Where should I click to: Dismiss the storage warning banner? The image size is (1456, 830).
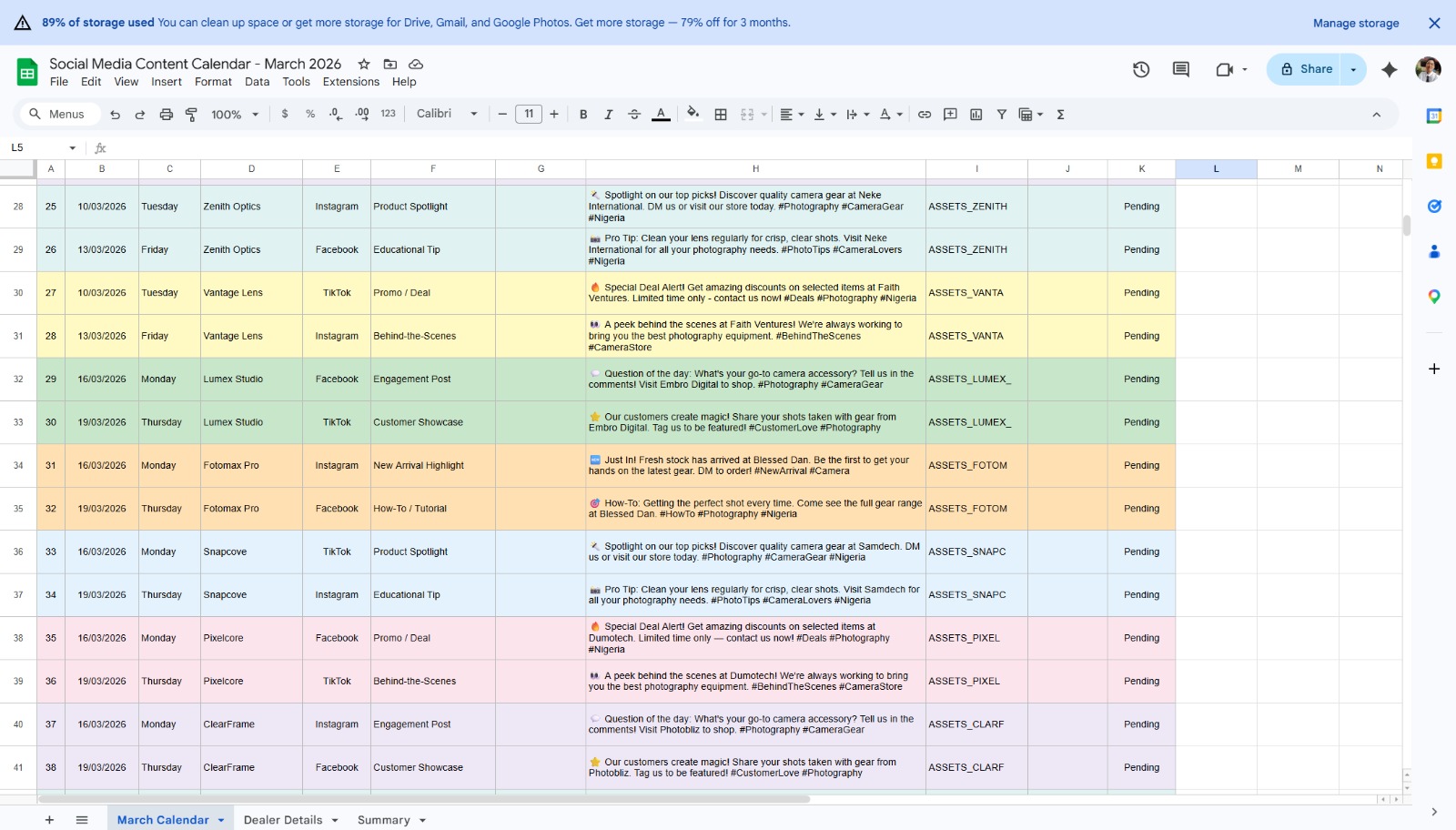[1434, 23]
